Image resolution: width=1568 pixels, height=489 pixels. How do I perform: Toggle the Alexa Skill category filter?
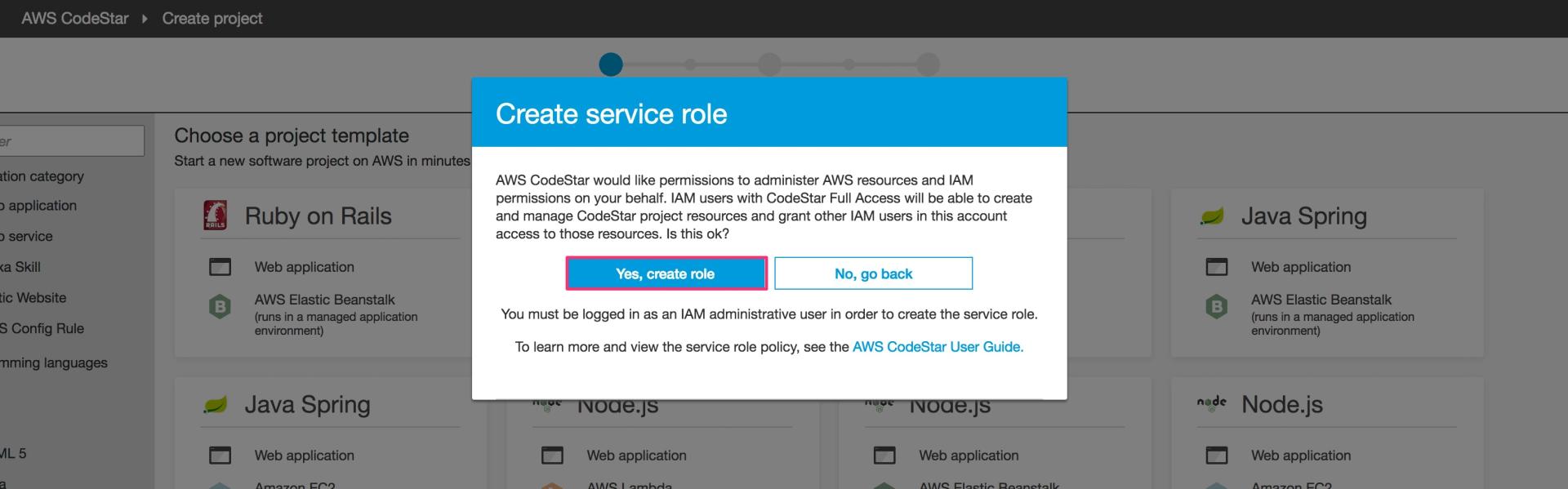(20, 267)
